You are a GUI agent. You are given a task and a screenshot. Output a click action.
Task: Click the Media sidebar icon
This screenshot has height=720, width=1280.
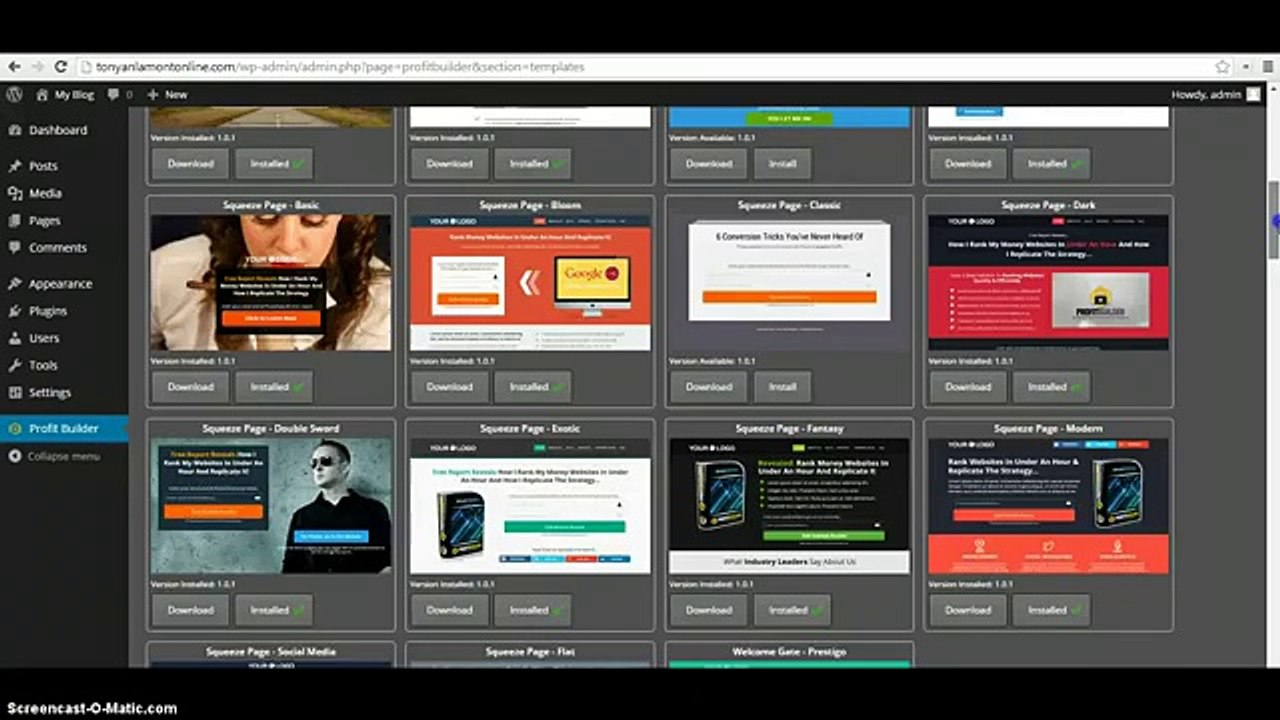(x=14, y=193)
